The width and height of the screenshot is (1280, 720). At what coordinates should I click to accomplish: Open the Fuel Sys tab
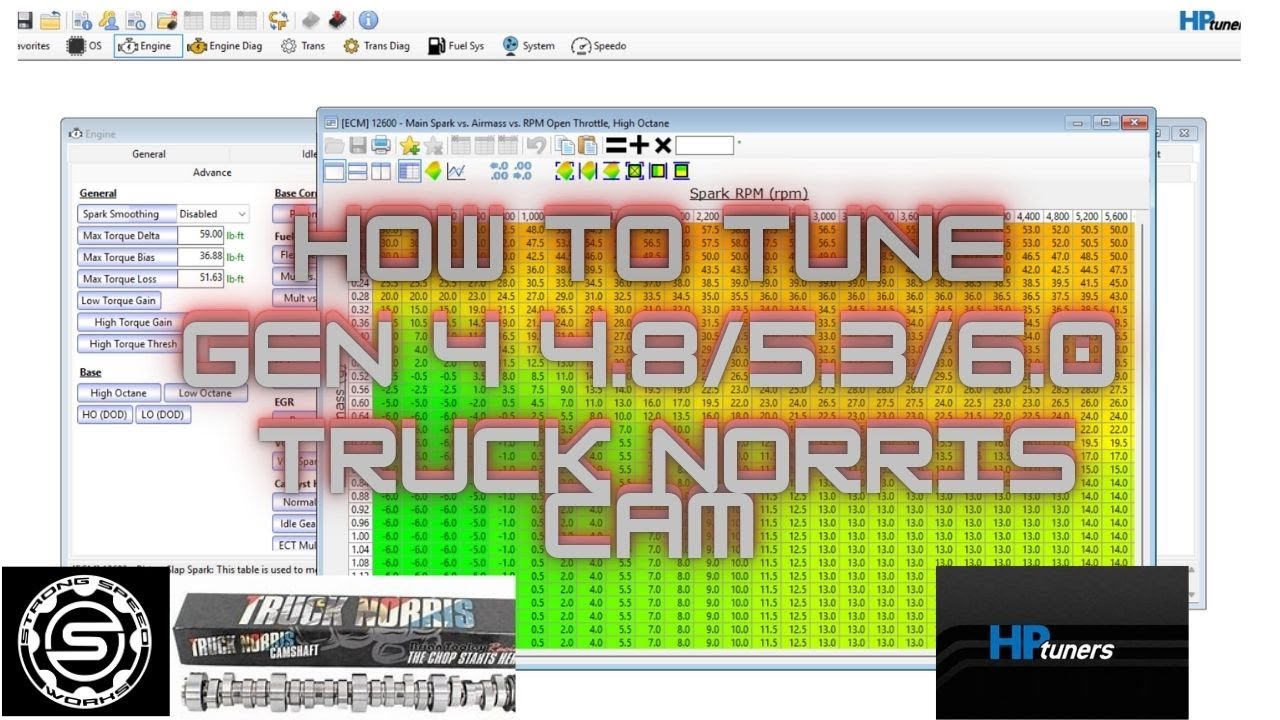[456, 46]
